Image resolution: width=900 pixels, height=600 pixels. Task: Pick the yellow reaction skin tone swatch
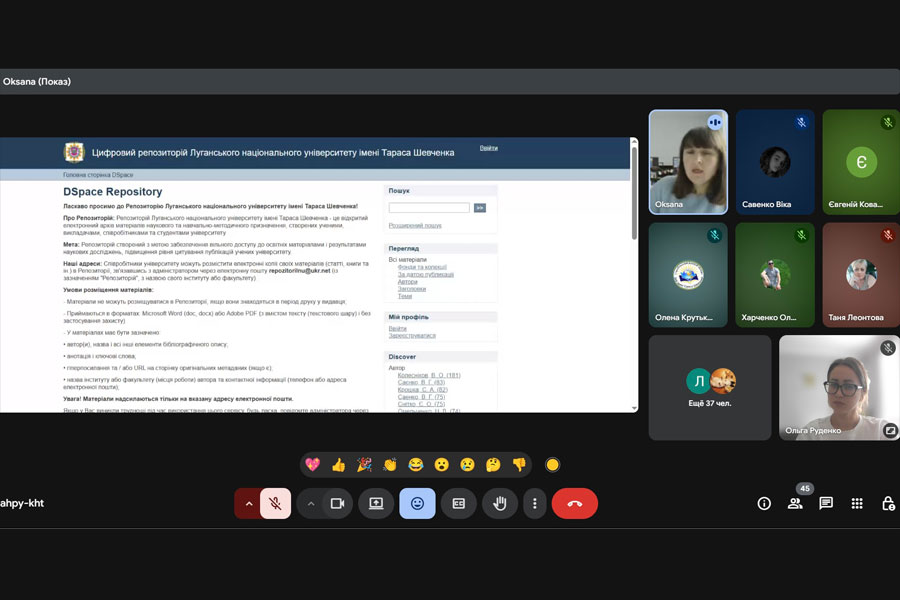(x=552, y=464)
